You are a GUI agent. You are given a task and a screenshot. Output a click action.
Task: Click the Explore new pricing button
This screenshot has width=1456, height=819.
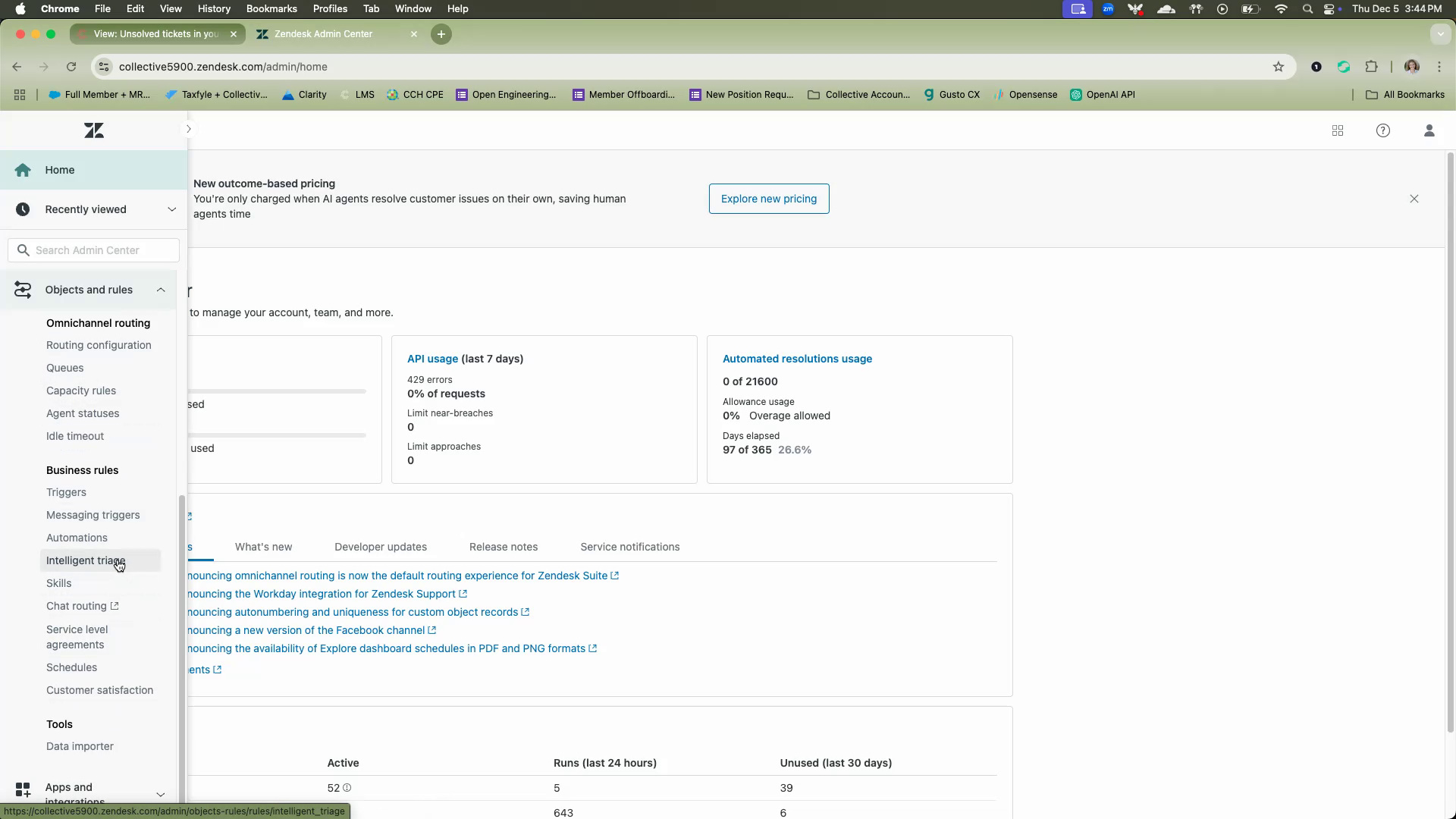(769, 199)
